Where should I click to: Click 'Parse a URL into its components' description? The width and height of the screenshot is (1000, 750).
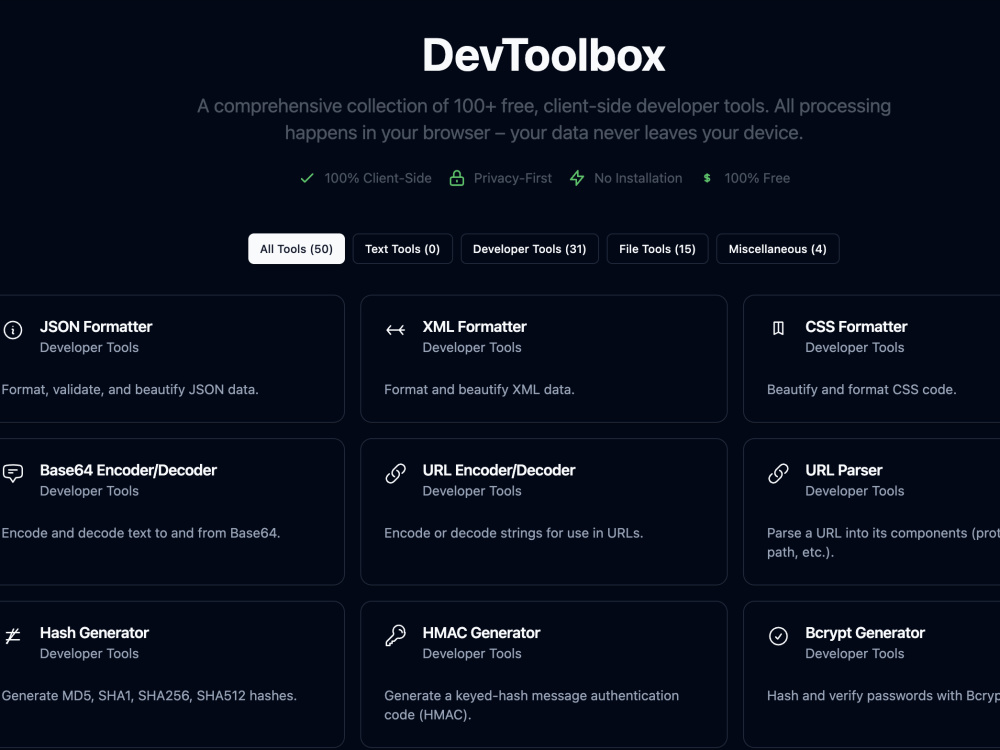coord(883,542)
